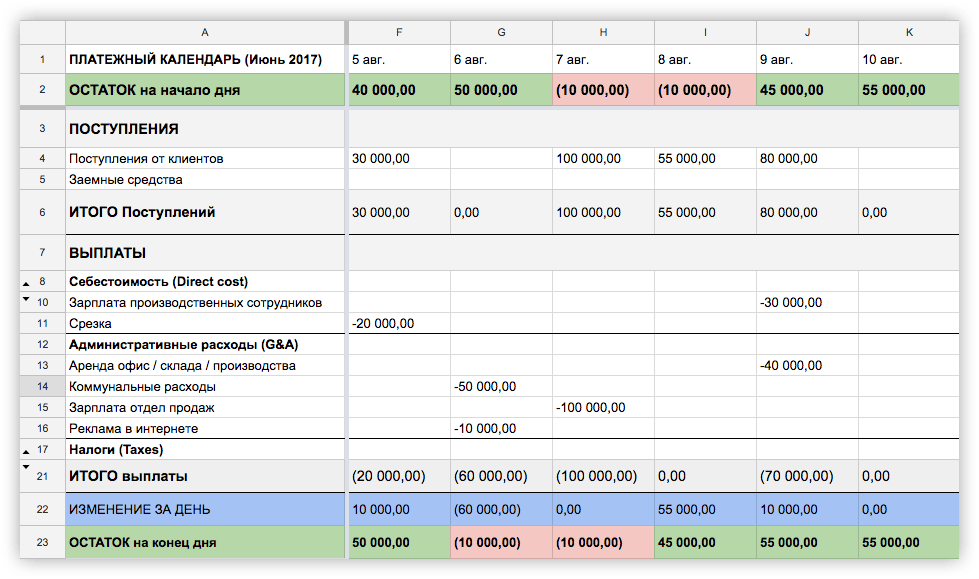Click row header number 22
Viewport: 979px width, 579px height.
(x=42, y=509)
